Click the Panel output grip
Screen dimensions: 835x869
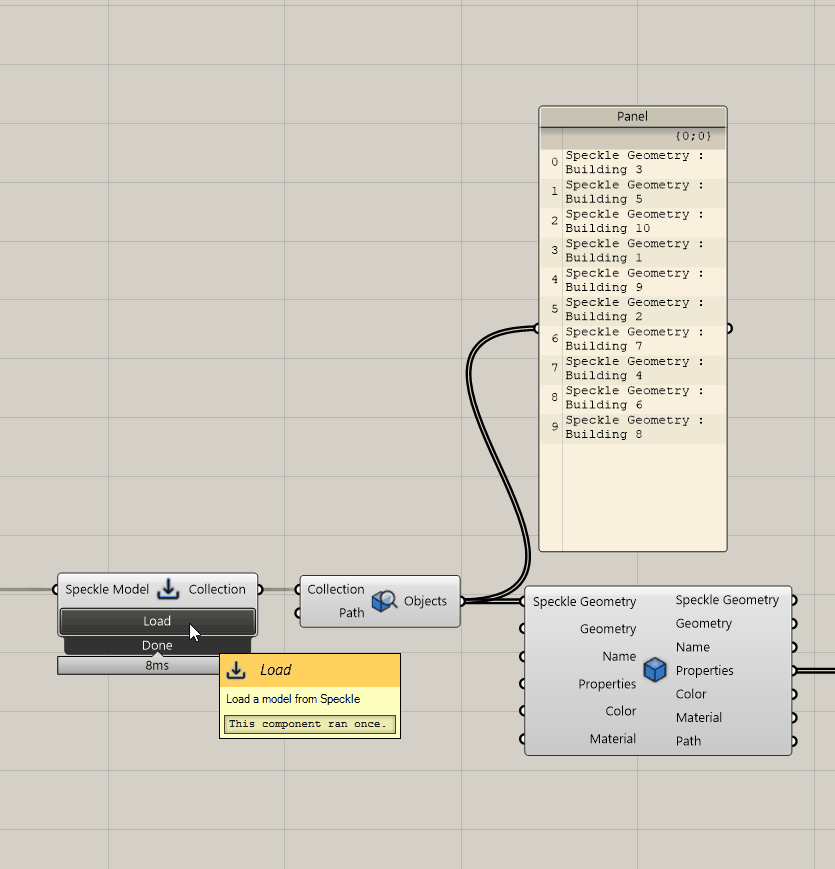[729, 329]
